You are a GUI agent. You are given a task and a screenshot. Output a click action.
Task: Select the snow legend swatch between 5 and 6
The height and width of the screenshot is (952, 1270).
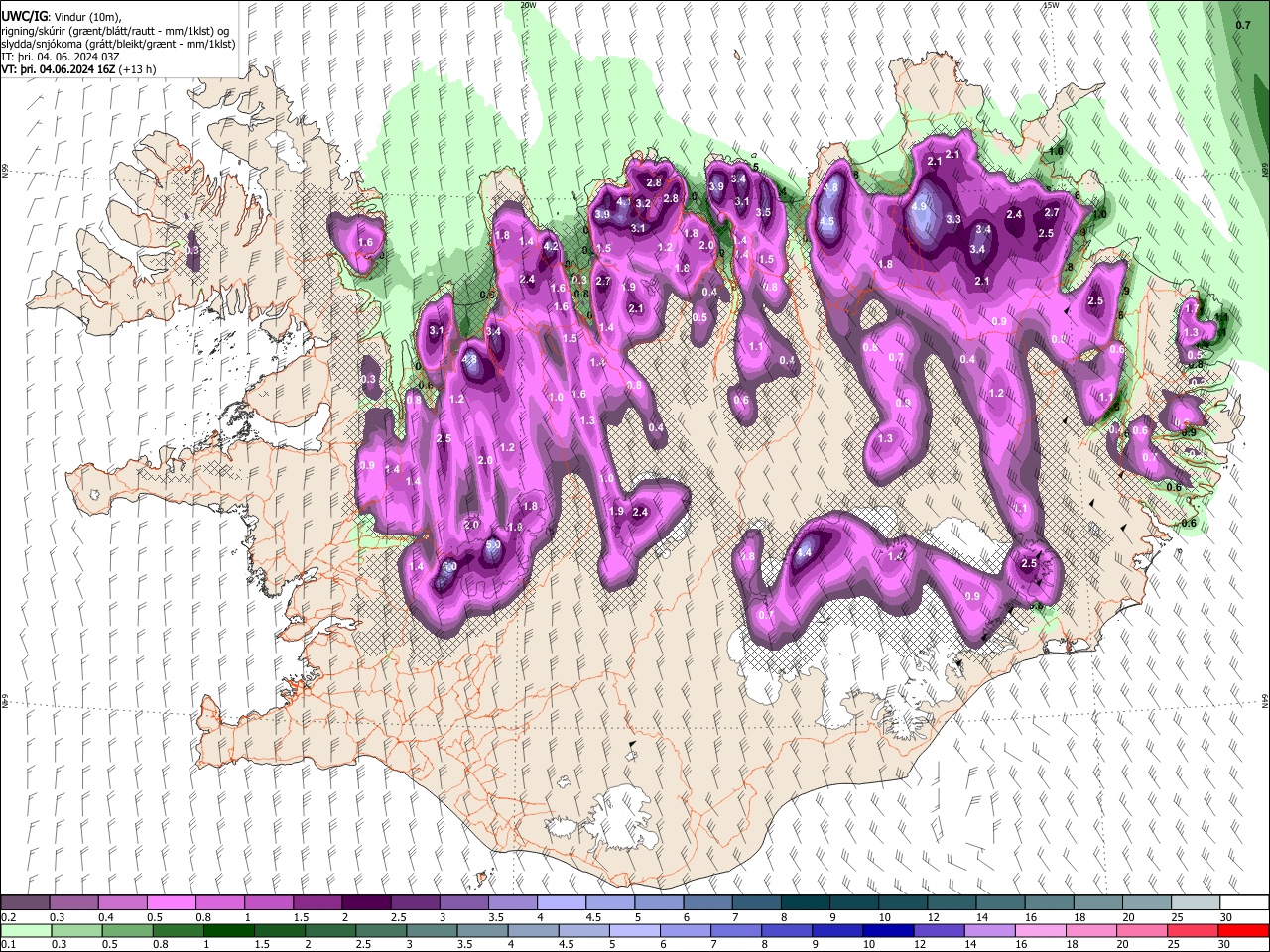[x=658, y=902]
